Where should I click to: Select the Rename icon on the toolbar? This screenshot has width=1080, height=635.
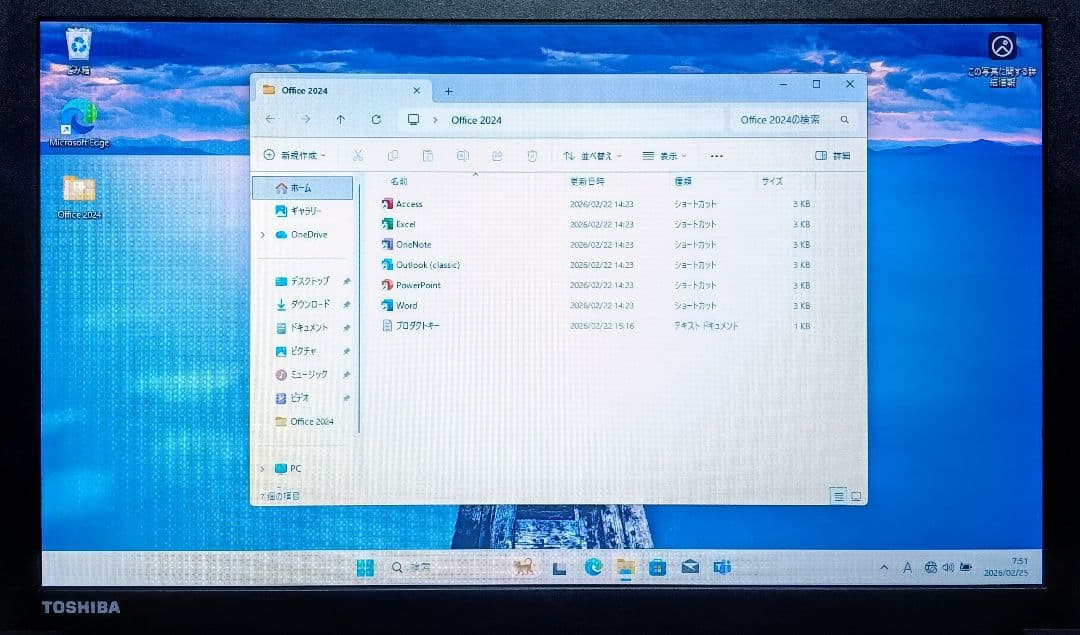click(x=462, y=156)
